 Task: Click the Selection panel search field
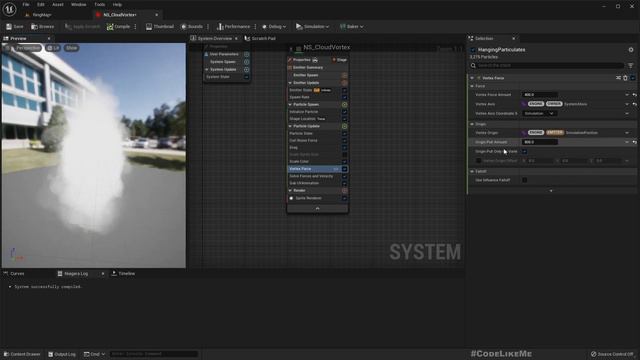coord(547,65)
